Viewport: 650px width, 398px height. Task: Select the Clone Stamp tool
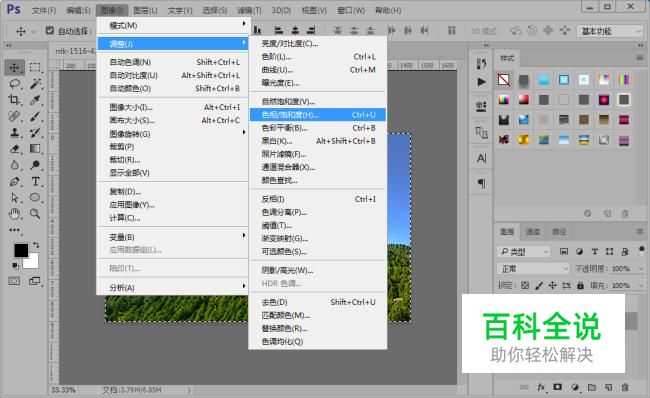(15, 133)
